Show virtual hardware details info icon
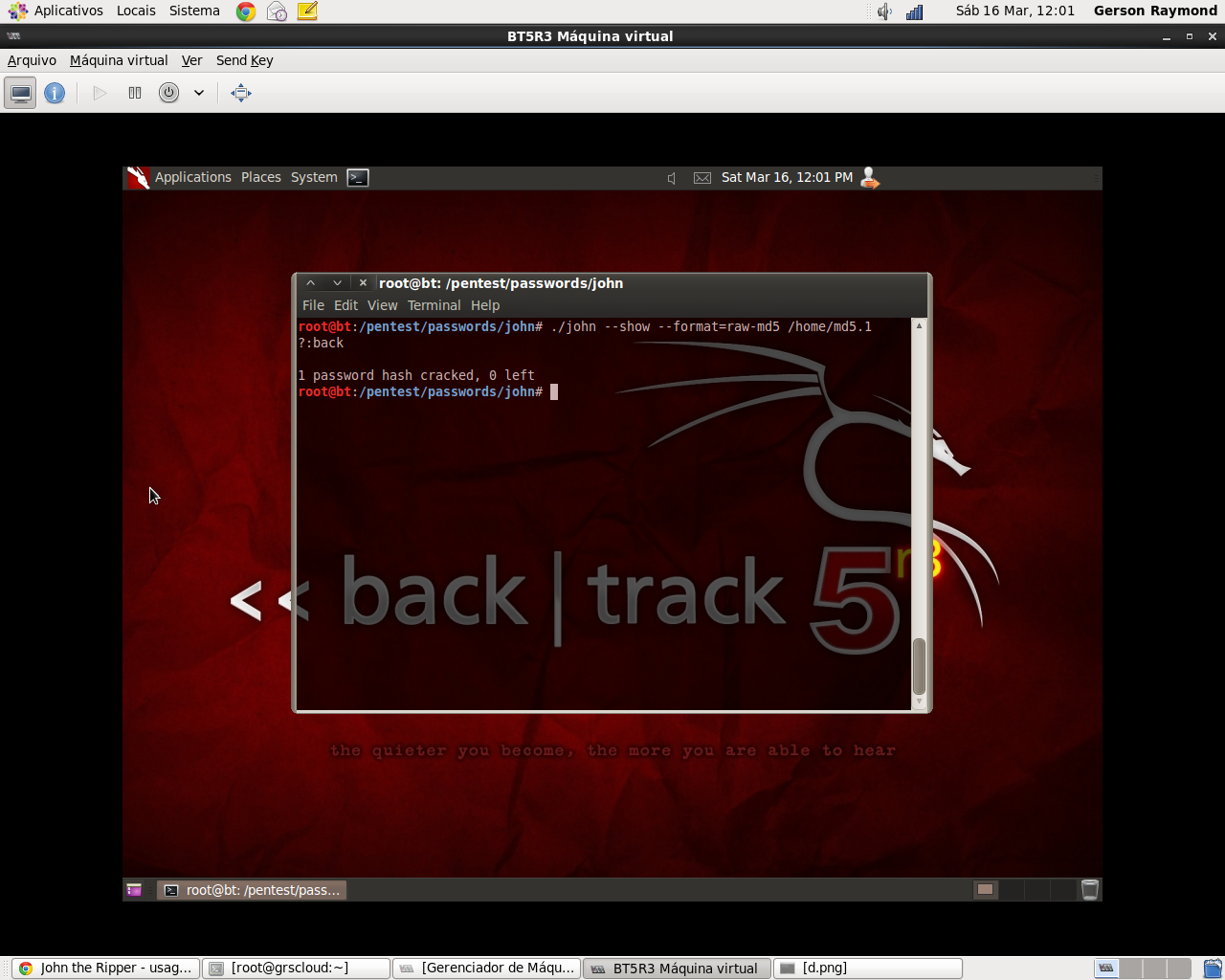Image resolution: width=1225 pixels, height=980 pixels. [x=55, y=93]
